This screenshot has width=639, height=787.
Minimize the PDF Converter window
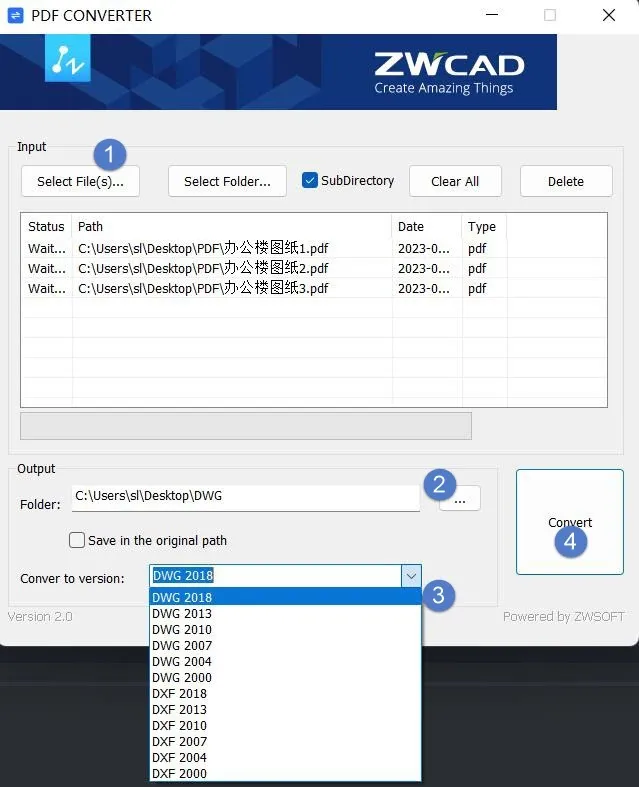coord(492,15)
